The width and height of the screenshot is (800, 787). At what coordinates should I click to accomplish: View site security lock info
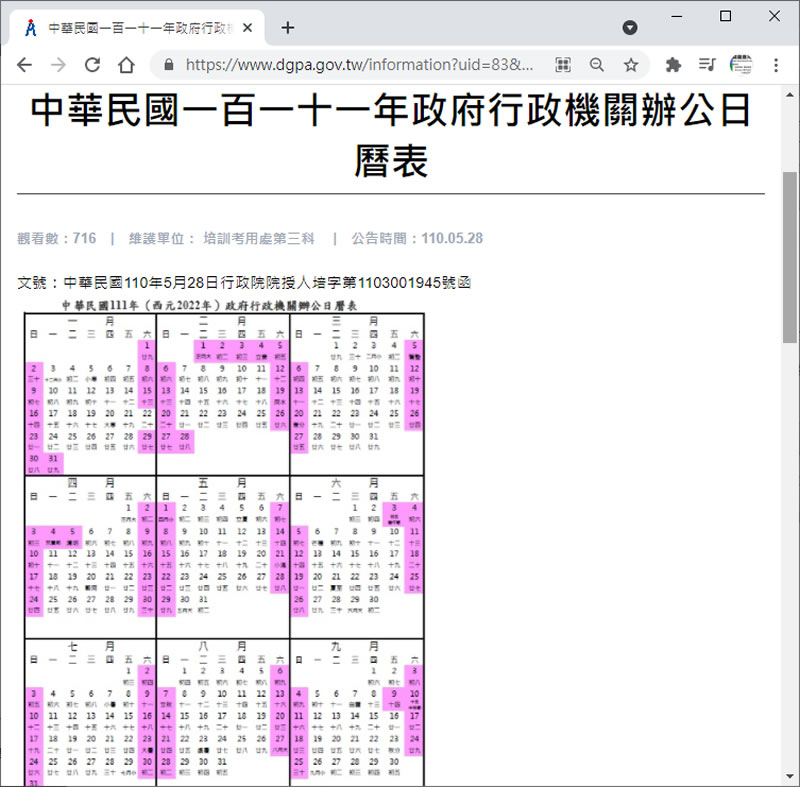click(169, 65)
